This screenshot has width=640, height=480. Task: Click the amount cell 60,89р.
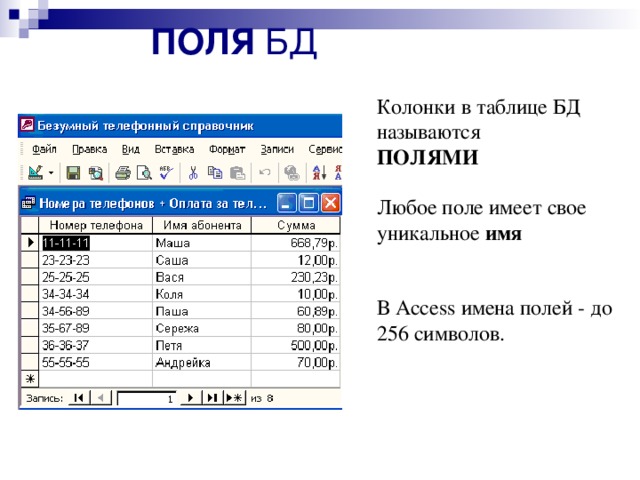pyautogui.click(x=296, y=311)
